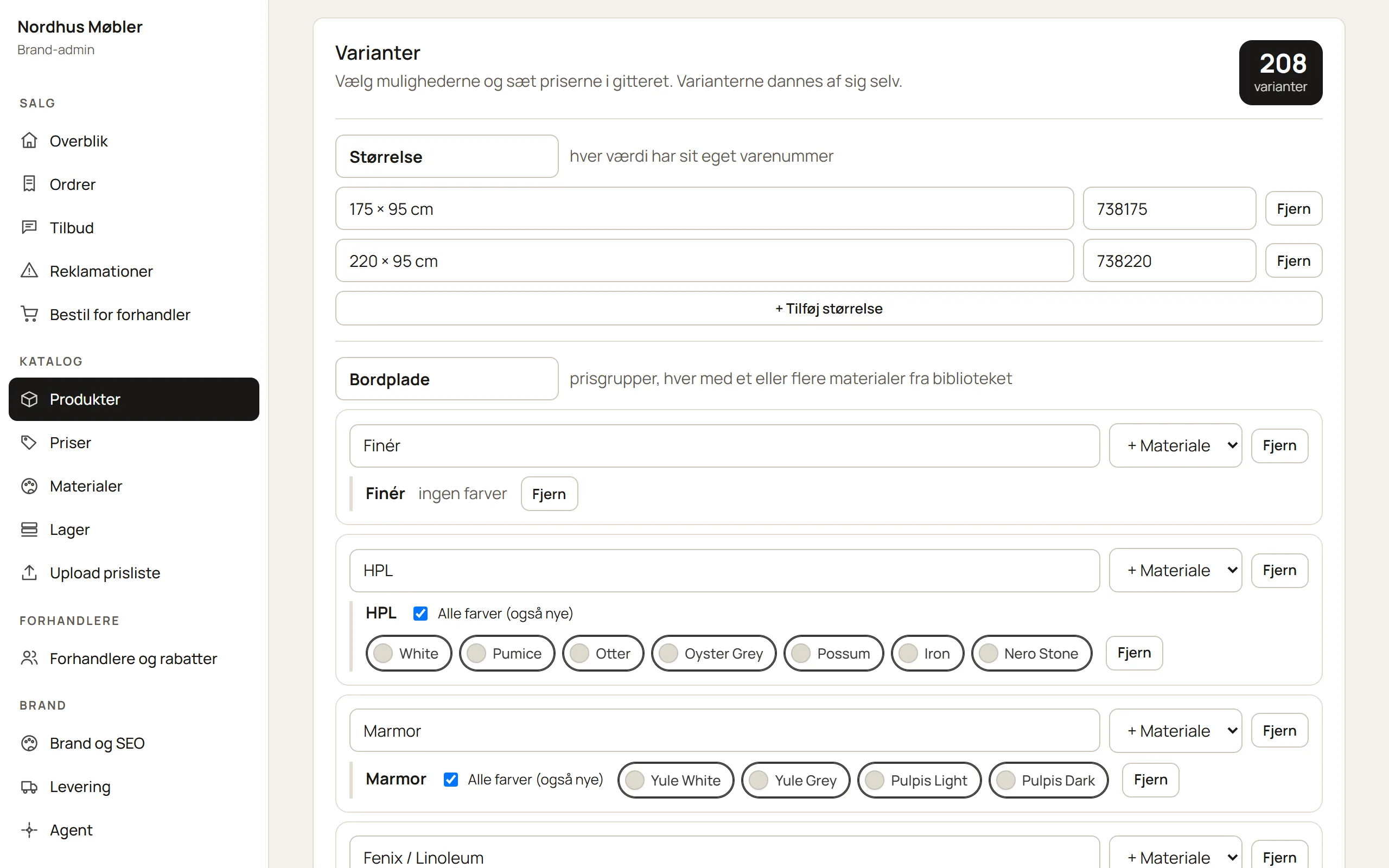Open the Priser menu item
This screenshot has width=1389, height=868.
(133, 443)
